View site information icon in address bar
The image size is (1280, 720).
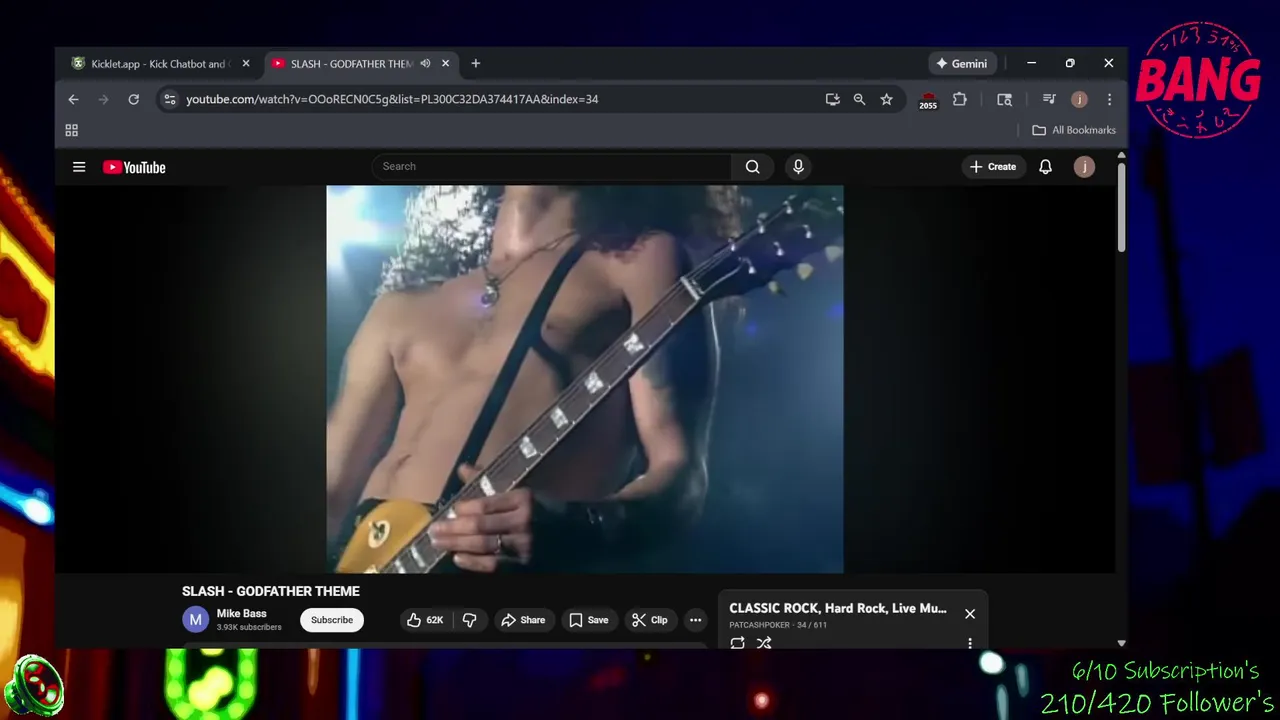point(170,99)
